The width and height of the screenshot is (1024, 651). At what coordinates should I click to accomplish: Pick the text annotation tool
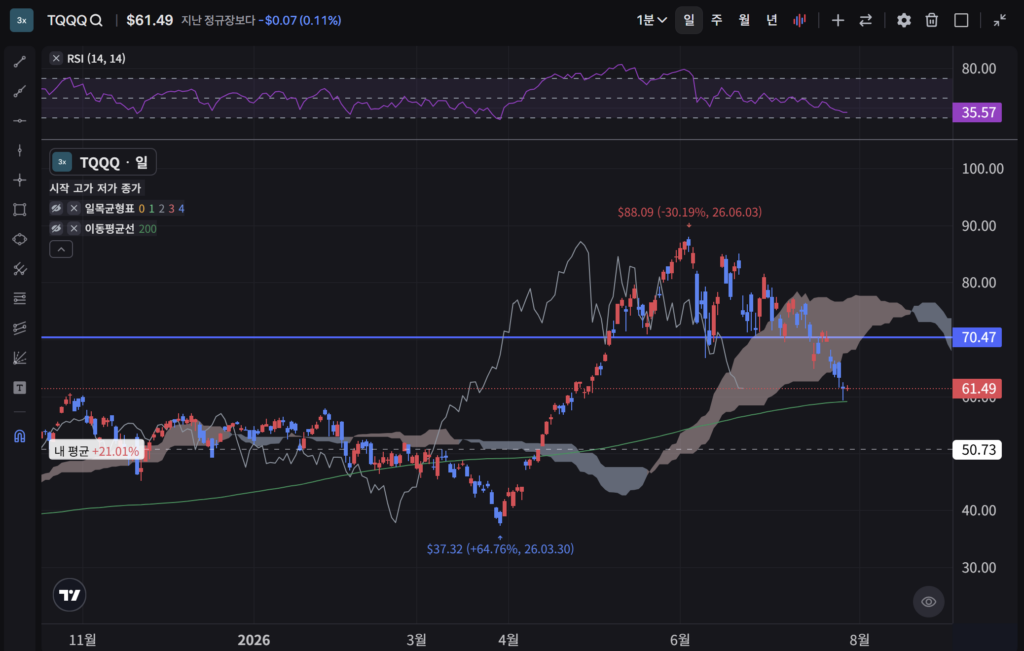tap(20, 388)
